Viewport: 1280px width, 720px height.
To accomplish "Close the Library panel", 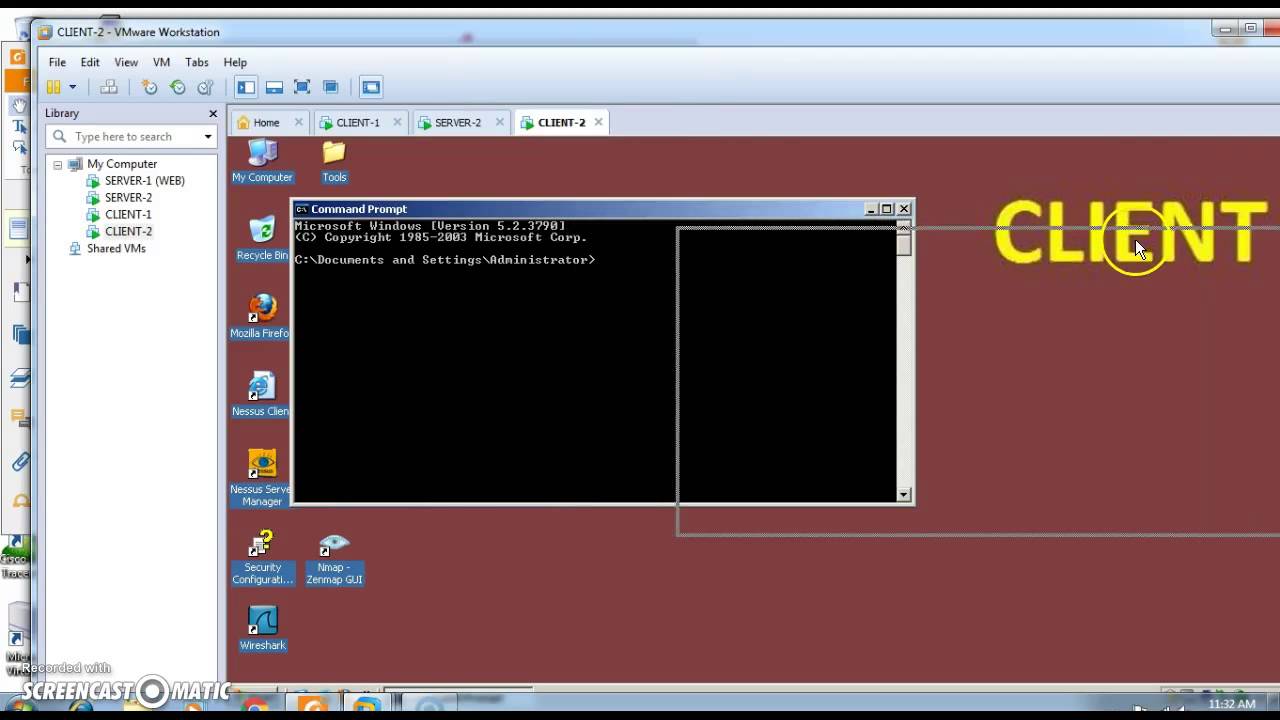I will (212, 114).
